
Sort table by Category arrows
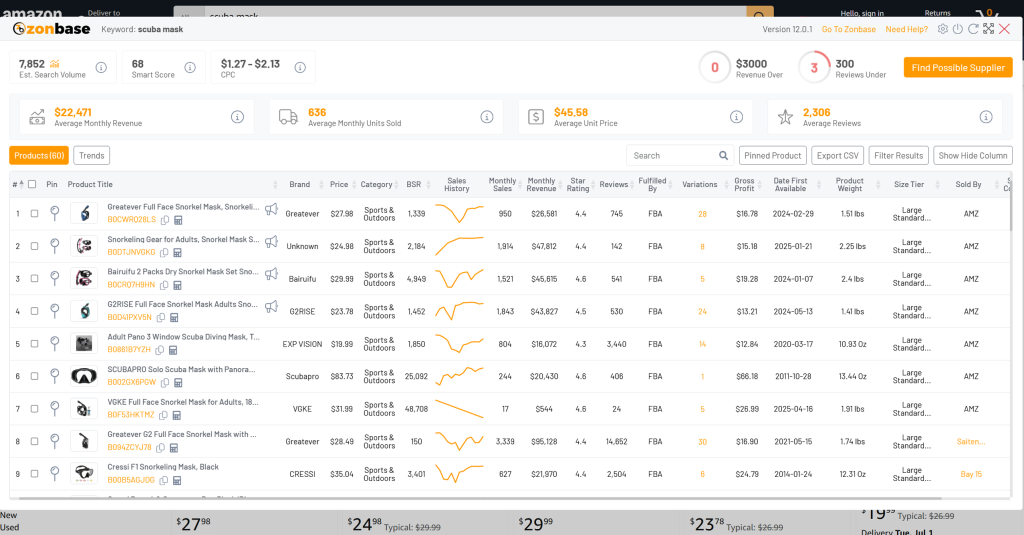398,185
